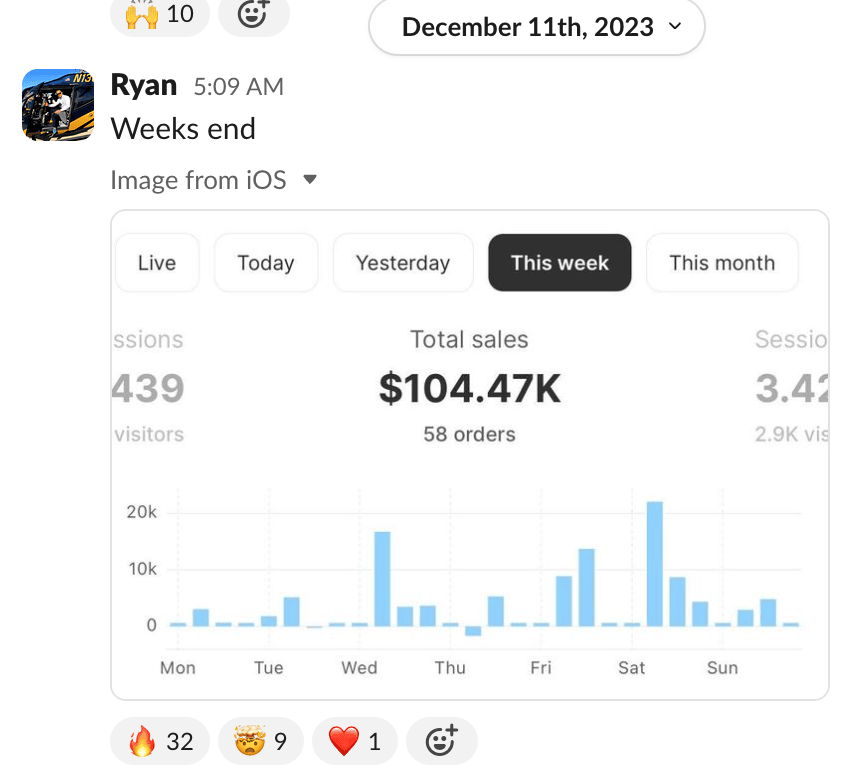854x782 pixels.
Task: Switch to the Today tab
Action: pyautogui.click(x=266, y=263)
